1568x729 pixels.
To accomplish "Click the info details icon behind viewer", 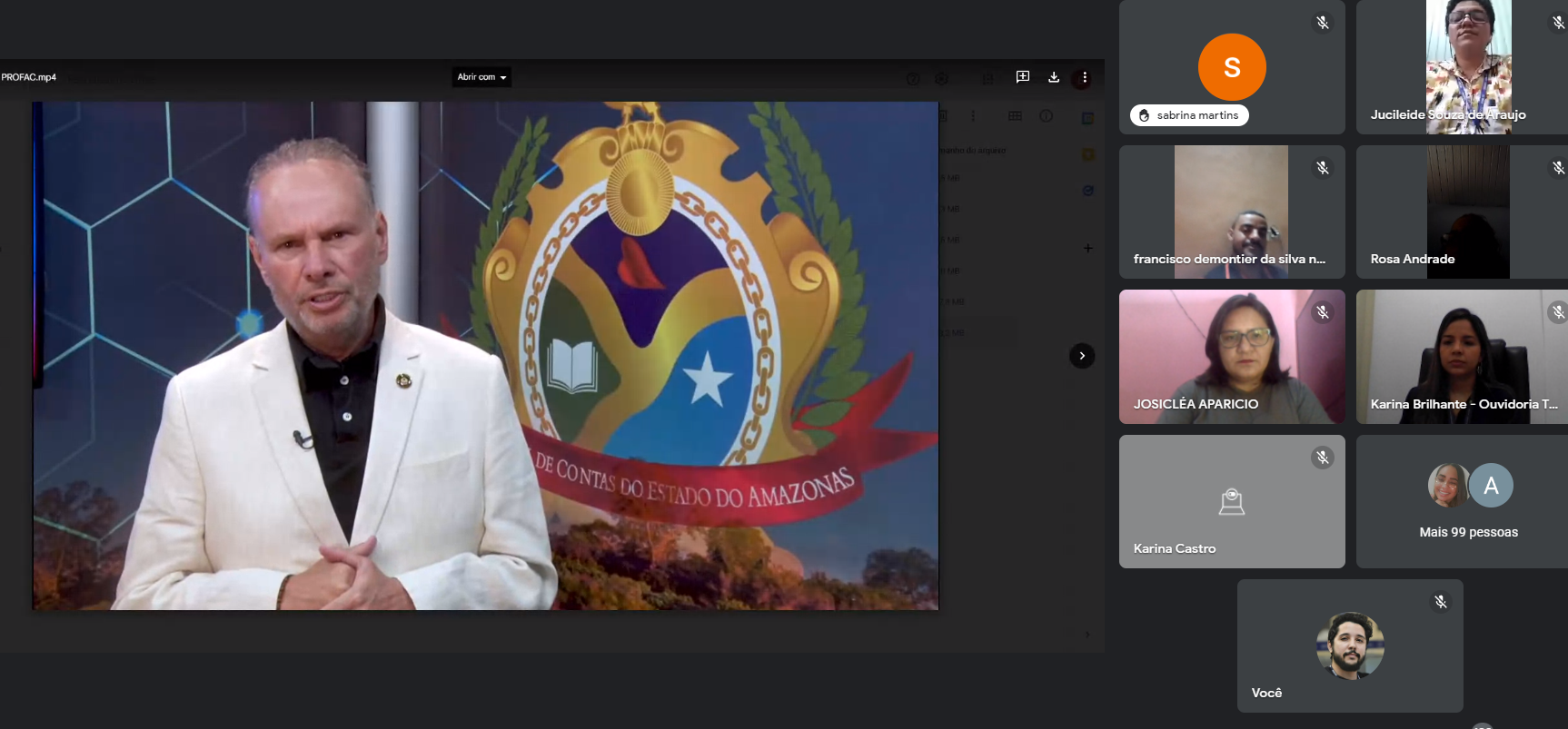I will pyautogui.click(x=1046, y=116).
